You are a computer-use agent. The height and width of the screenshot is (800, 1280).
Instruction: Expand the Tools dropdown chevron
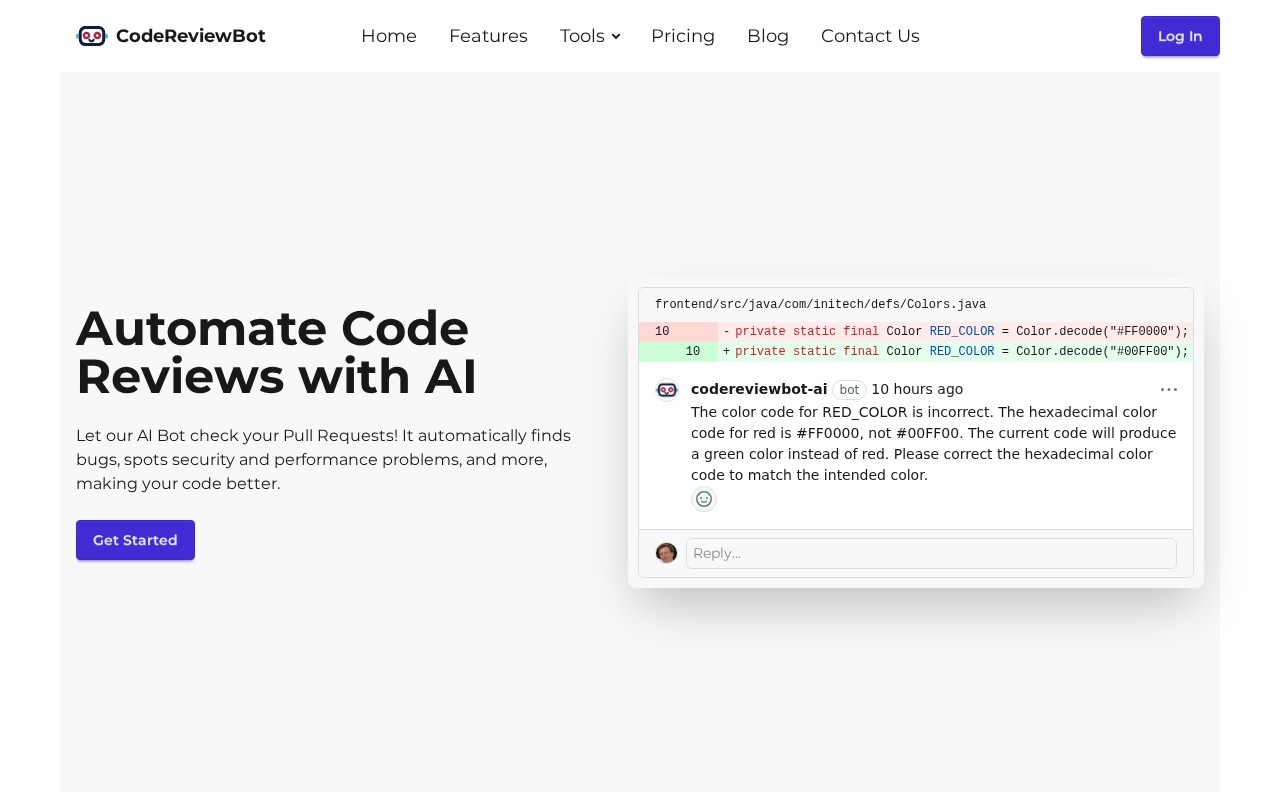pos(616,36)
